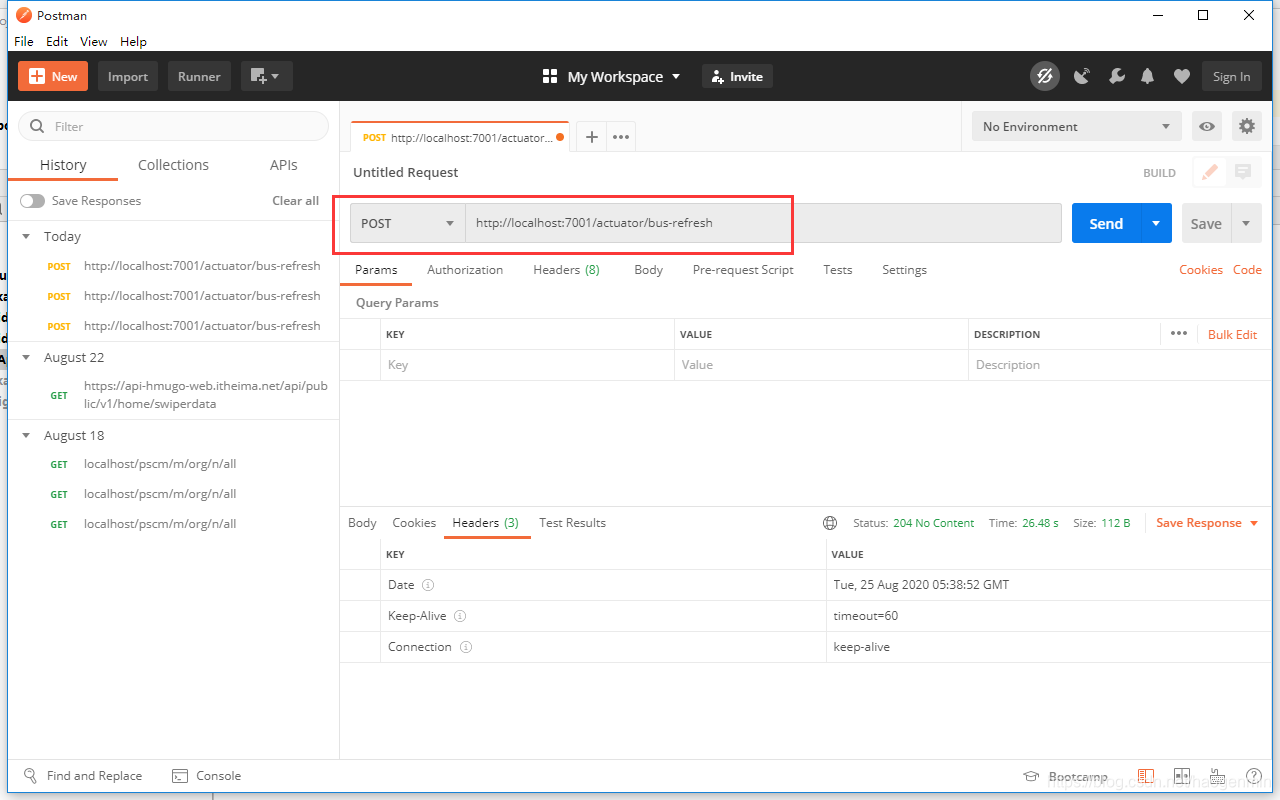Click the blue Send button
The image size is (1280, 800).
coord(1107,223)
